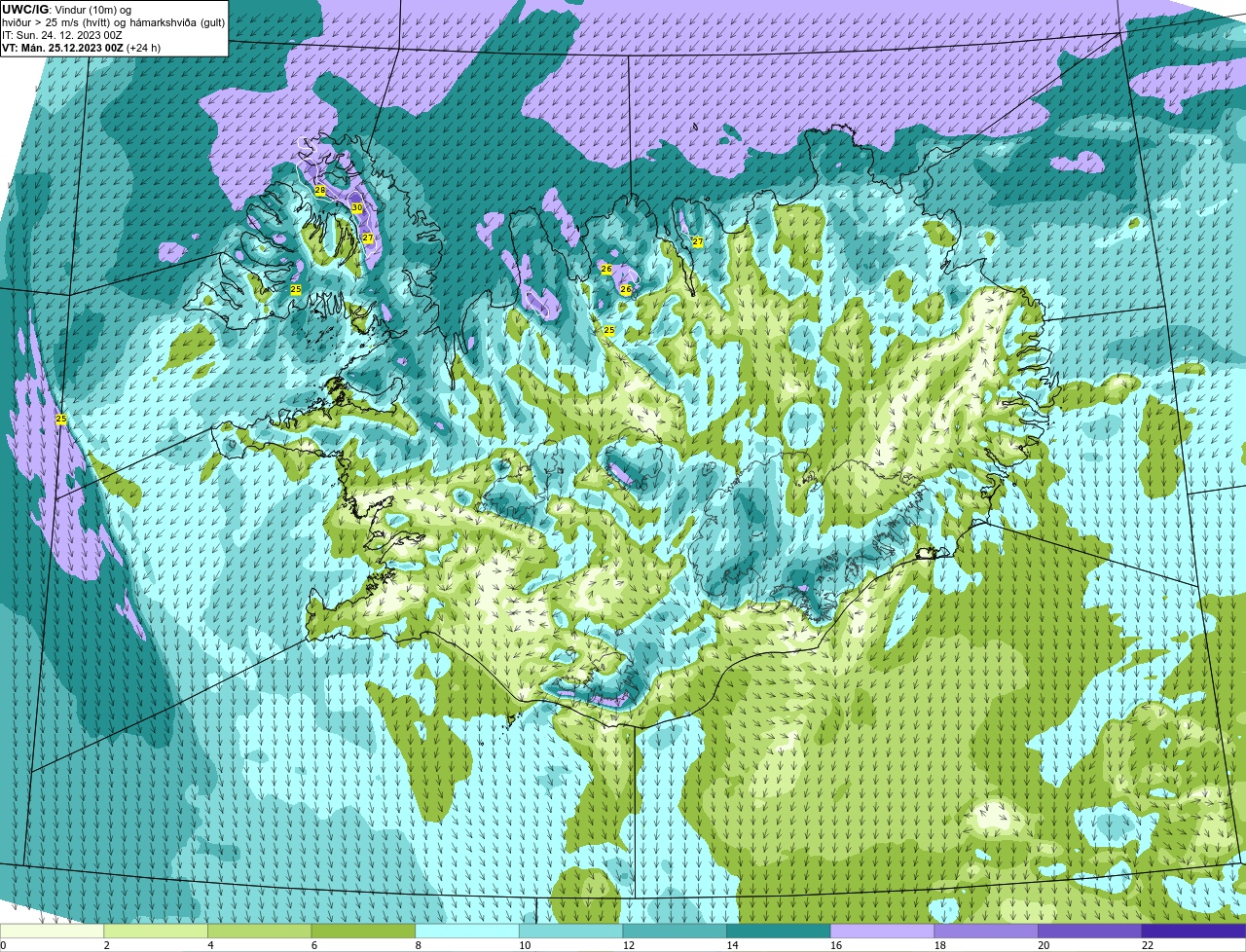Click the scale value '16' on the legend

point(836,945)
